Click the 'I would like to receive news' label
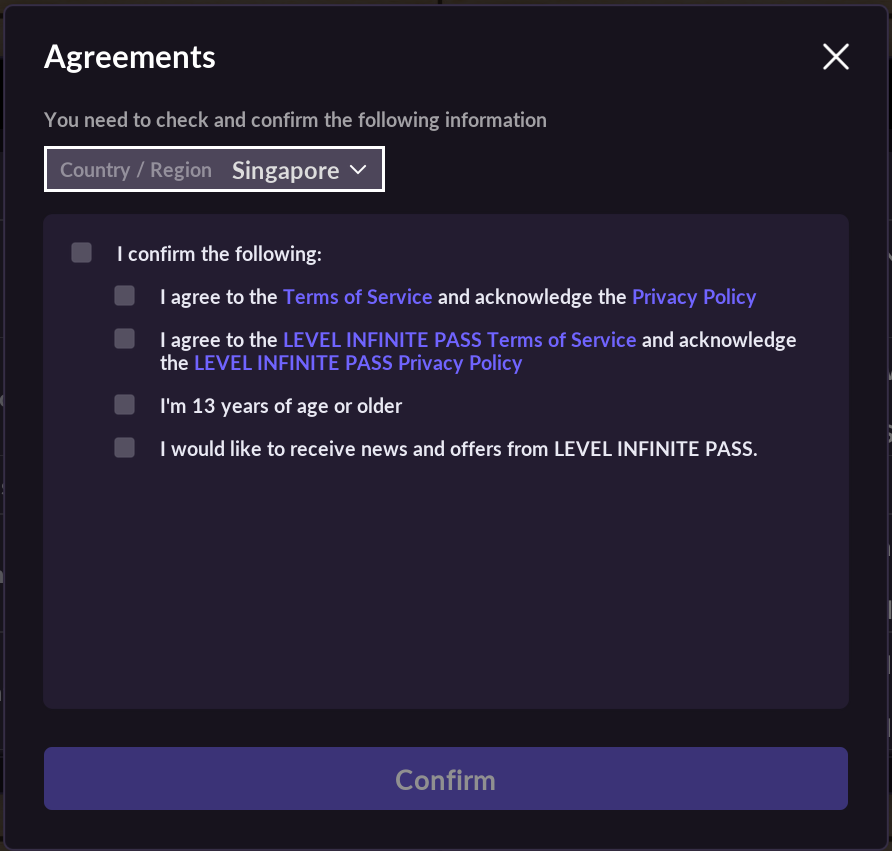892x851 pixels. [457, 448]
